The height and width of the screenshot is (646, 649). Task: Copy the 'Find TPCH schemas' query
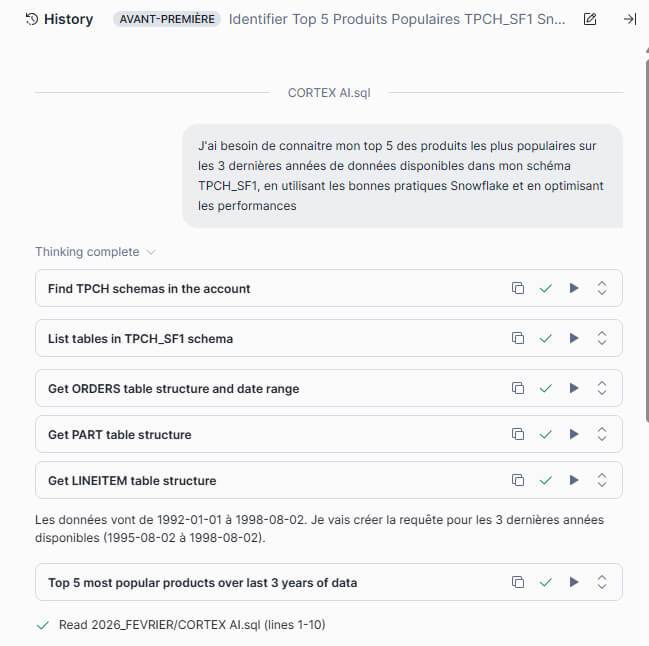(518, 288)
